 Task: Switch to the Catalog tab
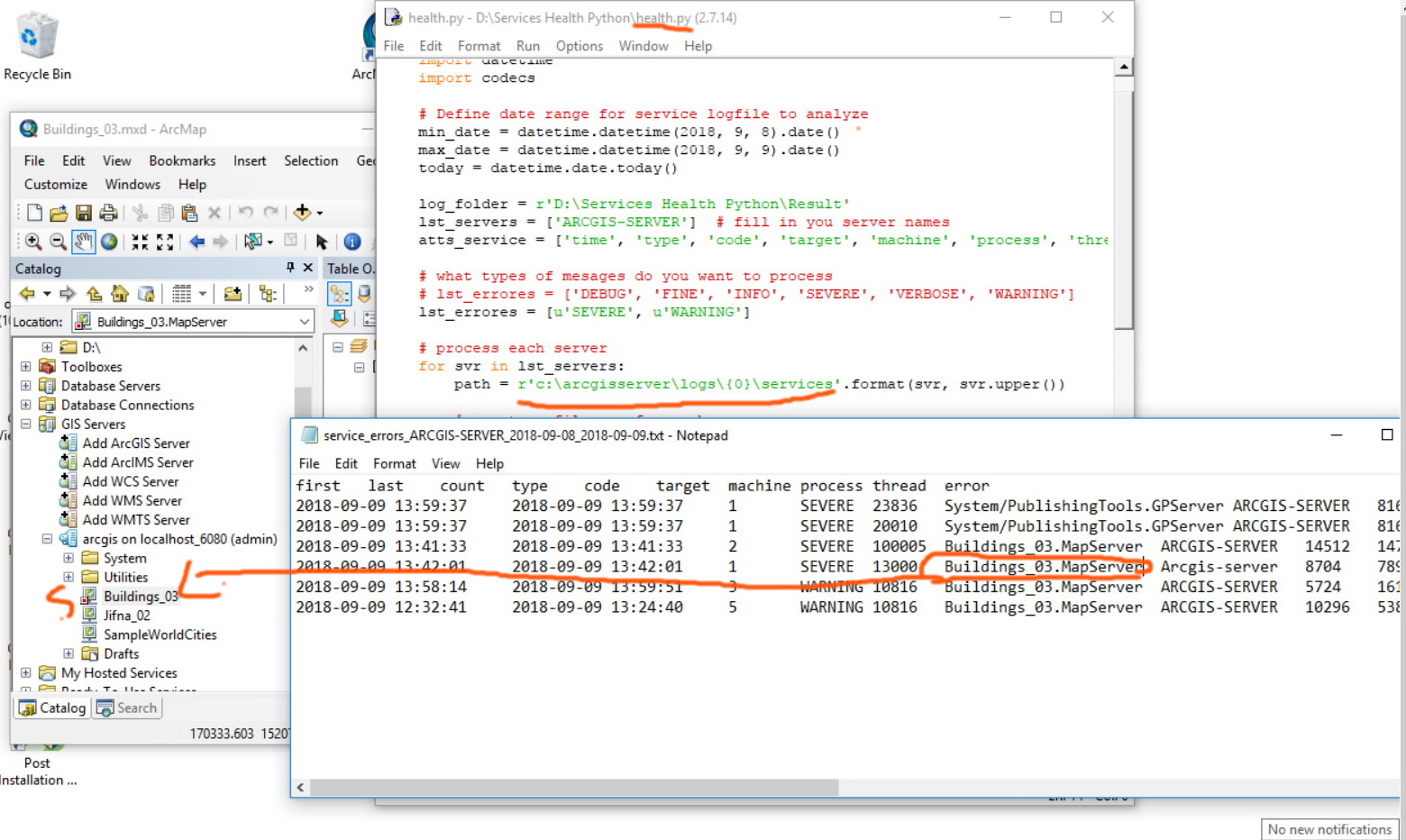52,708
